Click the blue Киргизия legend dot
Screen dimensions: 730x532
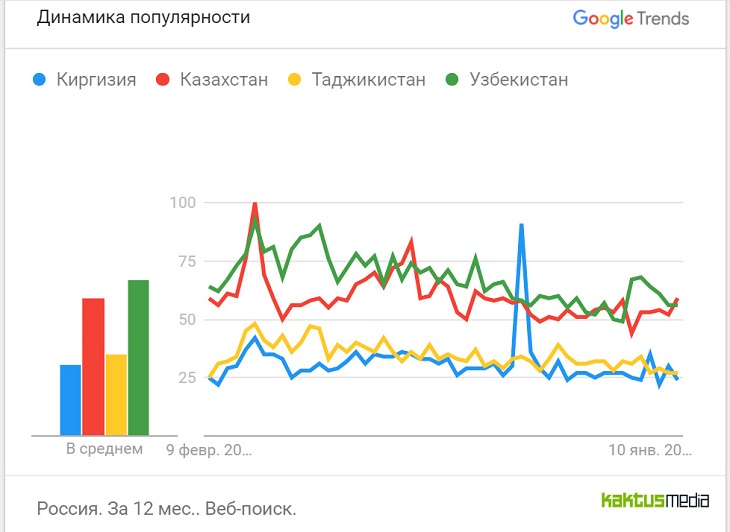pyautogui.click(x=40, y=79)
